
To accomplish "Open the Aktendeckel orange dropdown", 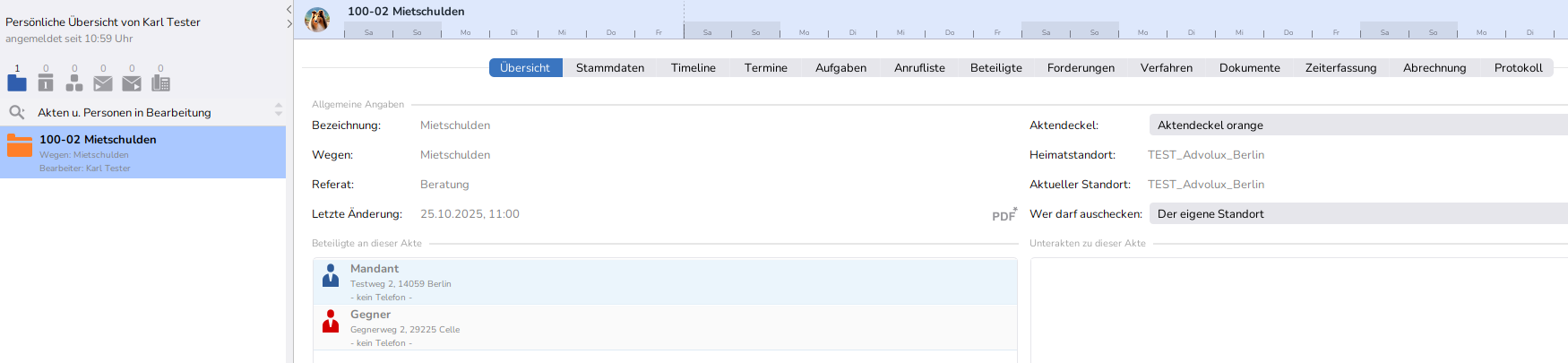I will (1357, 125).
